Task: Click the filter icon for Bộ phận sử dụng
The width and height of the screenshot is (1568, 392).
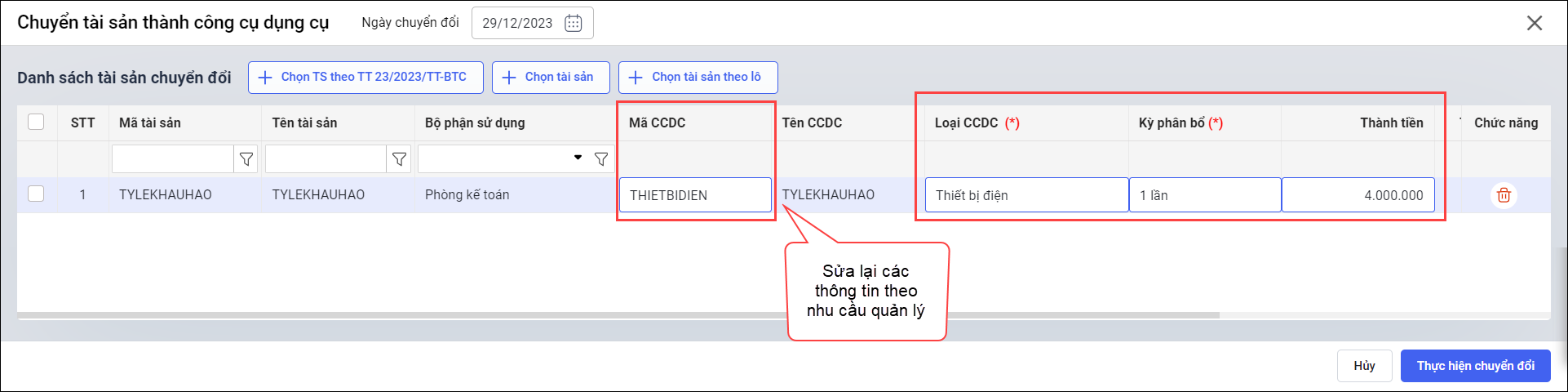Action: pos(601,159)
